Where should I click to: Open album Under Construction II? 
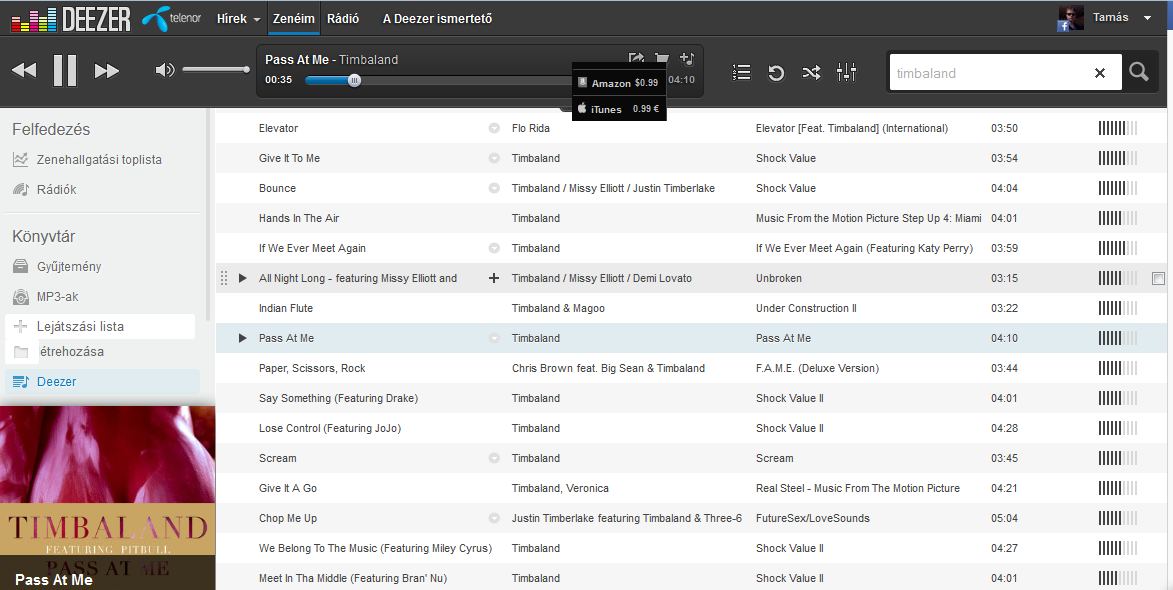point(806,308)
